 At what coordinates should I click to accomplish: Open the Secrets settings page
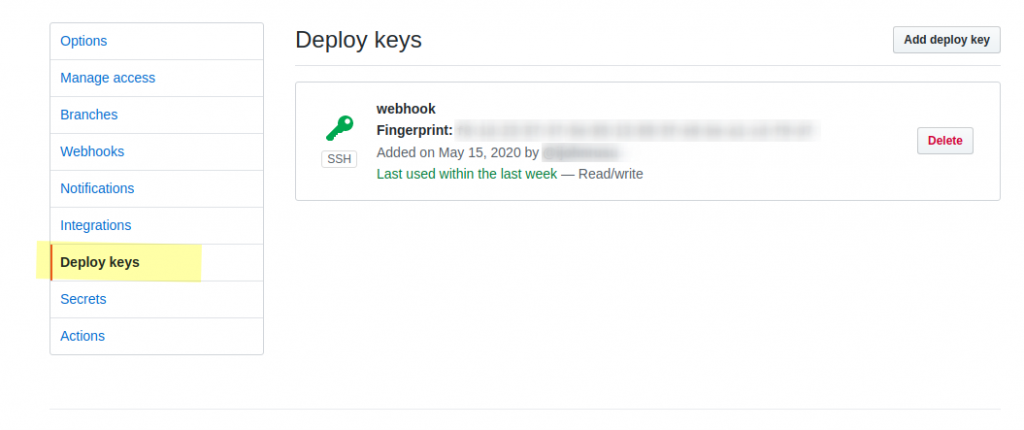[83, 300]
